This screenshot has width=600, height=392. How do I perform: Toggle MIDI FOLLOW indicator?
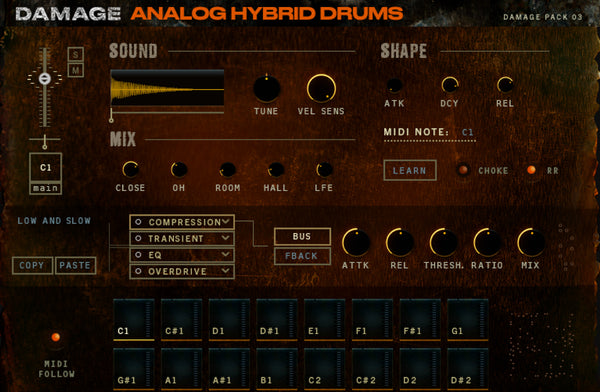55,337
